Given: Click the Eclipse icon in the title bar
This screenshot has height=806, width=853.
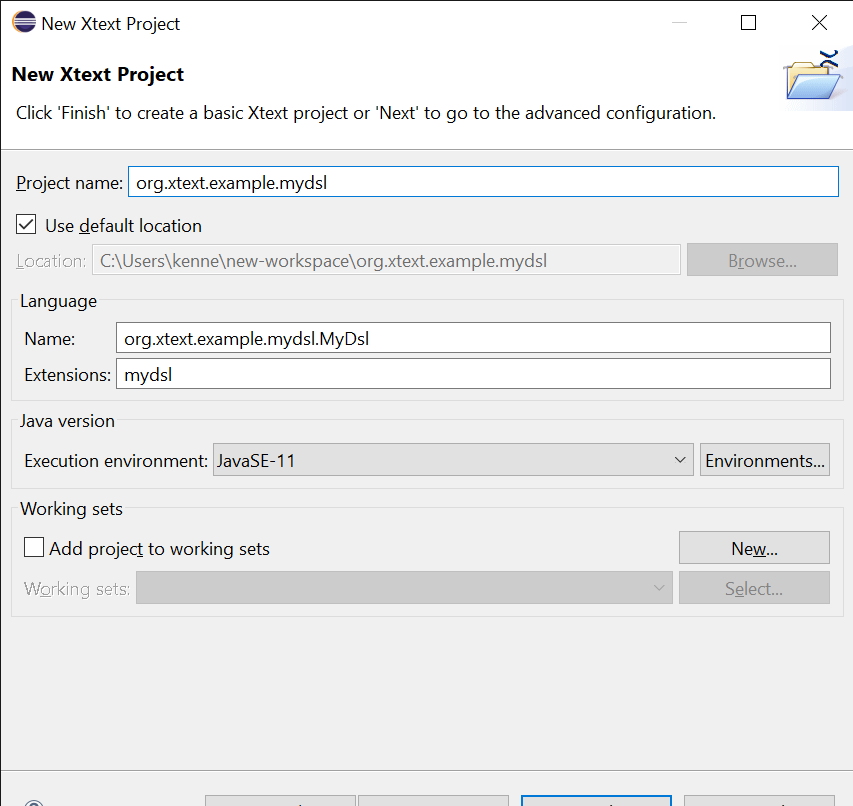Looking at the screenshot, I should tap(24, 23).
